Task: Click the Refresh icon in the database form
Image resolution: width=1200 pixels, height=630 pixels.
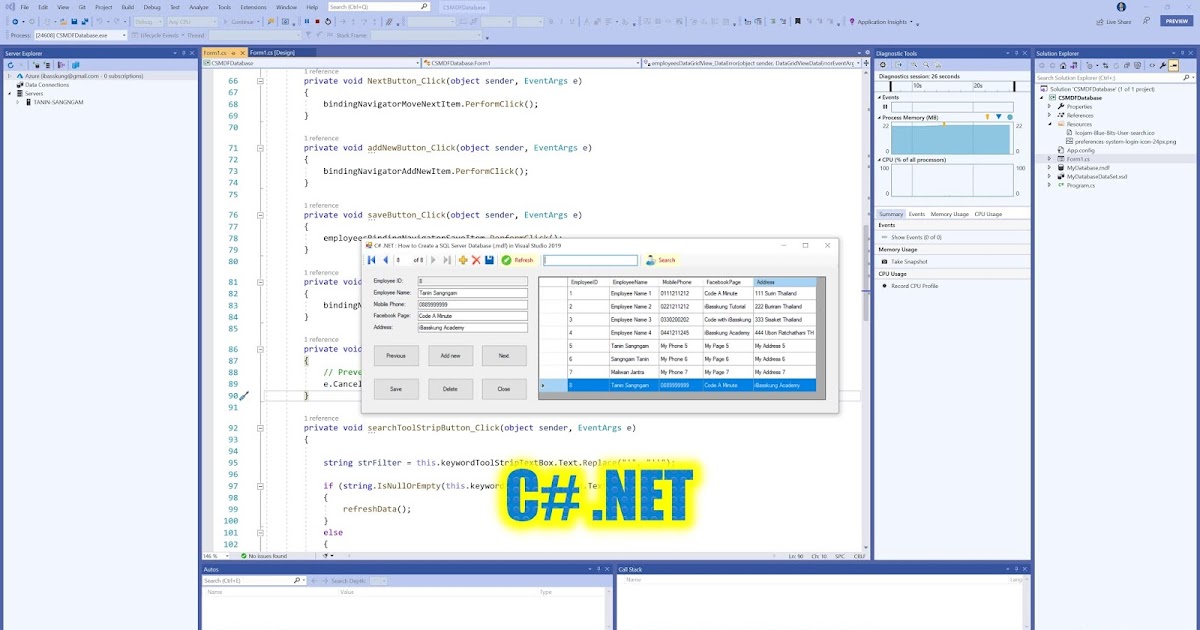Action: pos(507,260)
